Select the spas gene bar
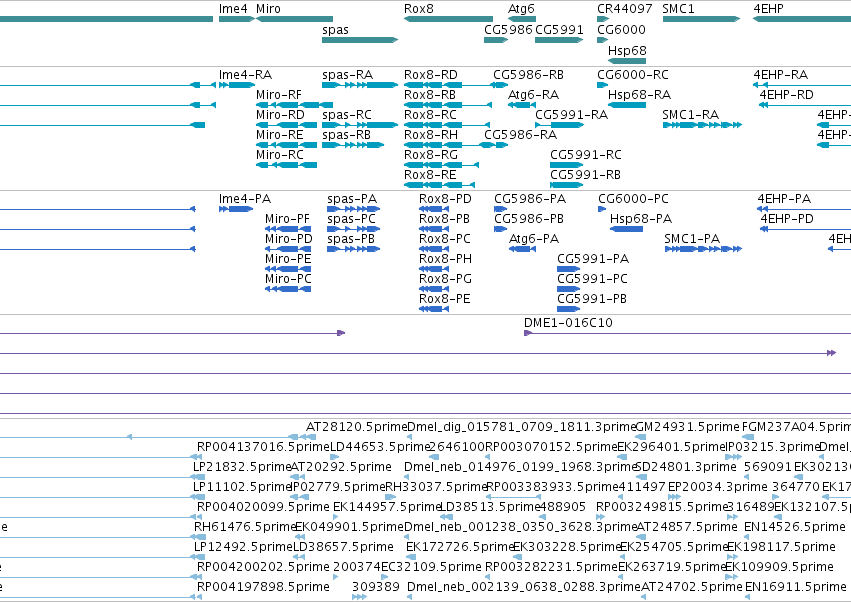Viewport: 851px width, 602px height. pyautogui.click(x=360, y=40)
